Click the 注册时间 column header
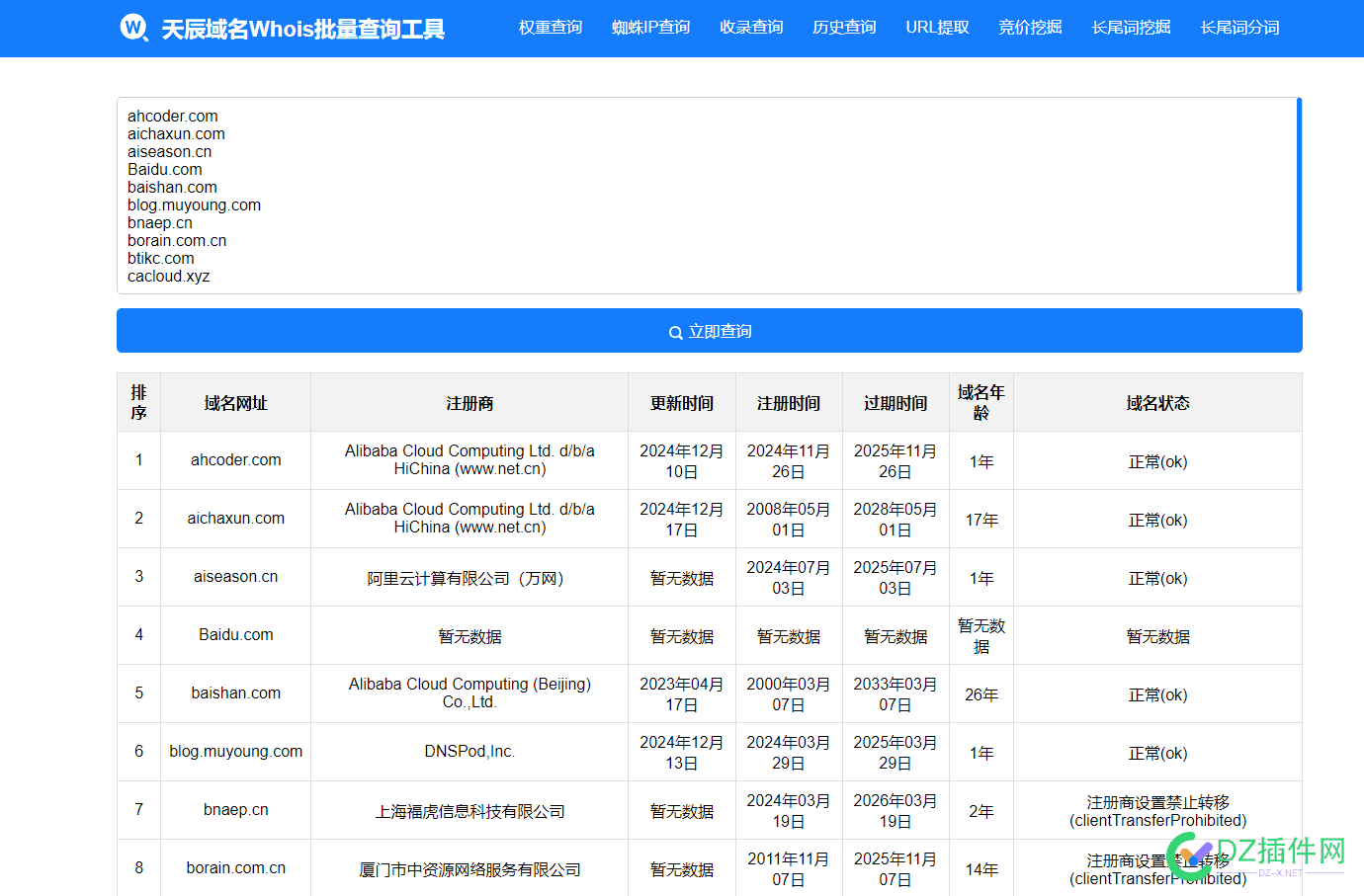Viewport: 1364px width, 896px height. pyautogui.click(x=789, y=403)
